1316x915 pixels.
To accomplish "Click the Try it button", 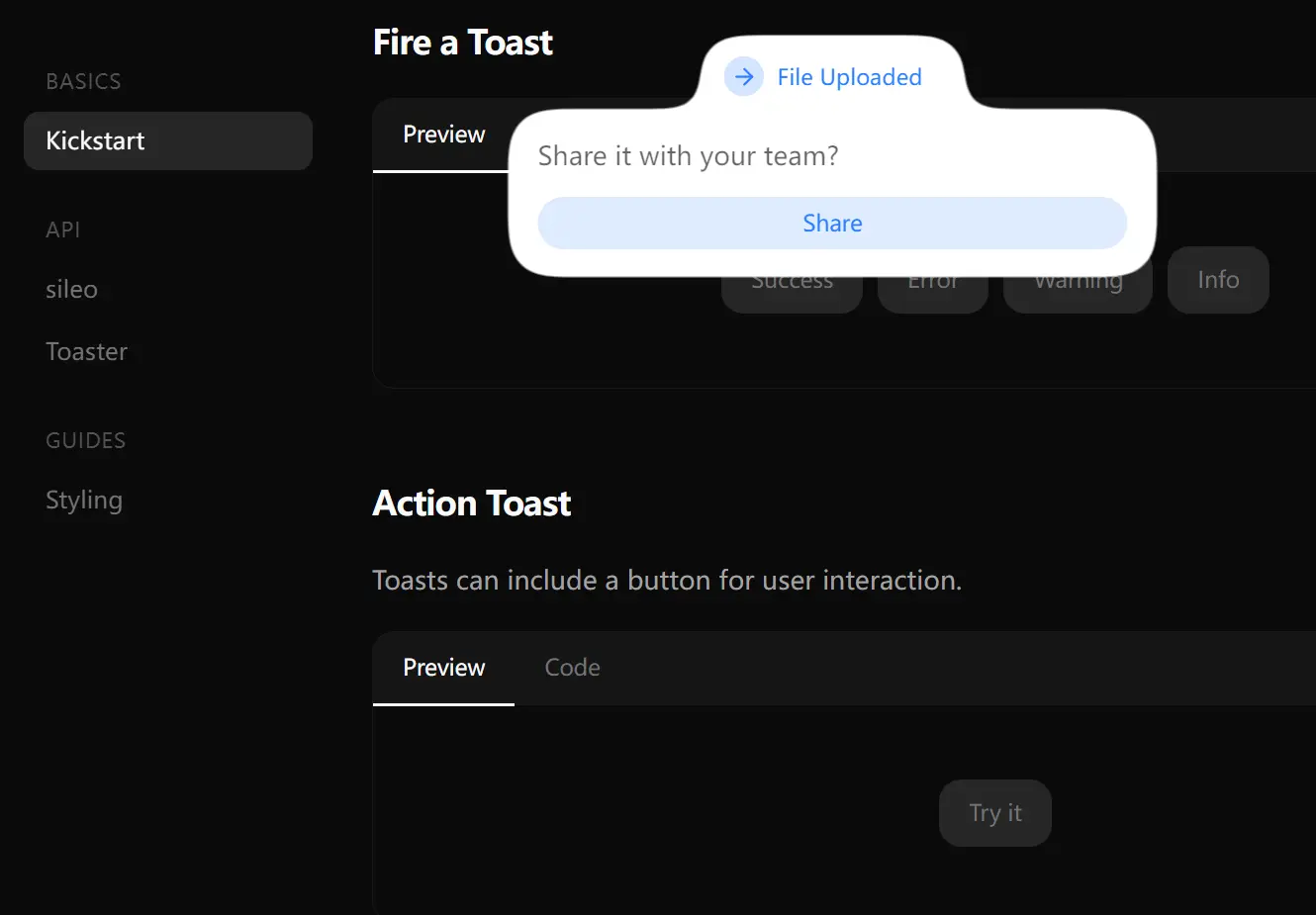I will [994, 812].
